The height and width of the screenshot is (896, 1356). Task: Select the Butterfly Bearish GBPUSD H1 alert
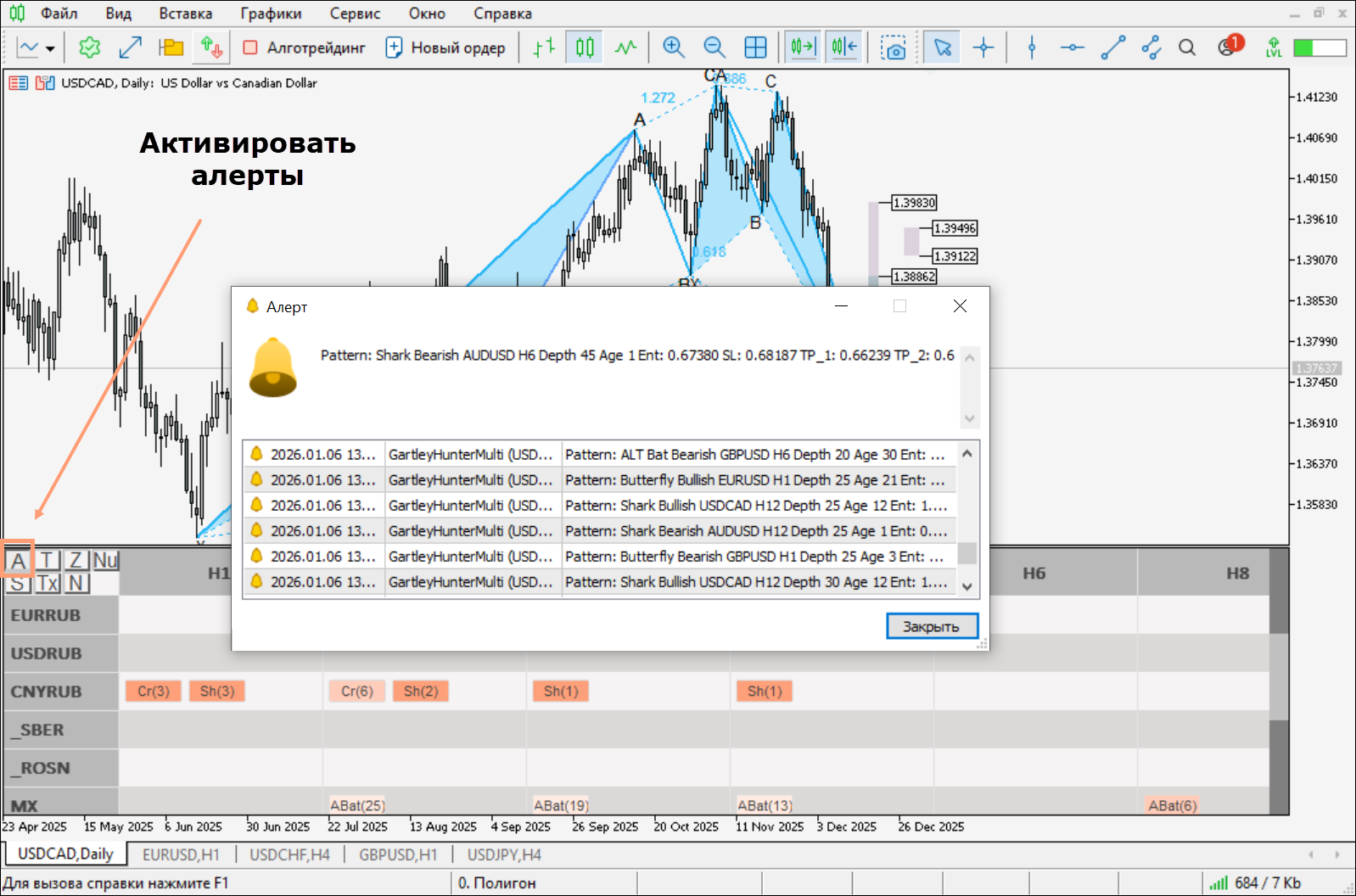click(x=600, y=557)
